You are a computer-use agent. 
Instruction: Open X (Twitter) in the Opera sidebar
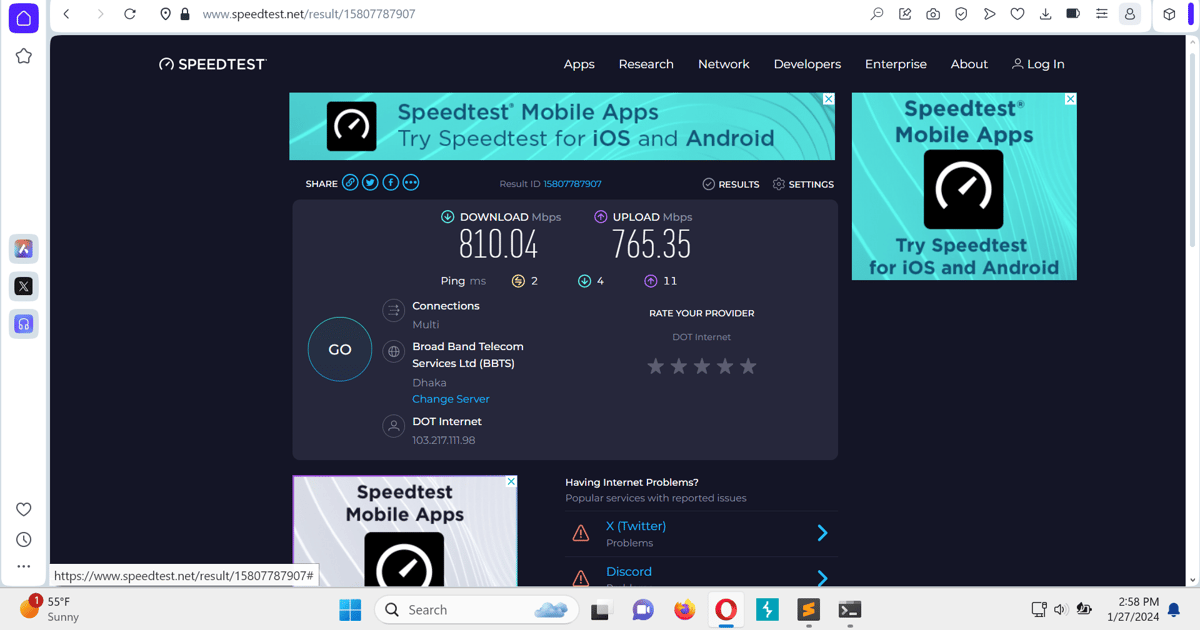(x=24, y=286)
